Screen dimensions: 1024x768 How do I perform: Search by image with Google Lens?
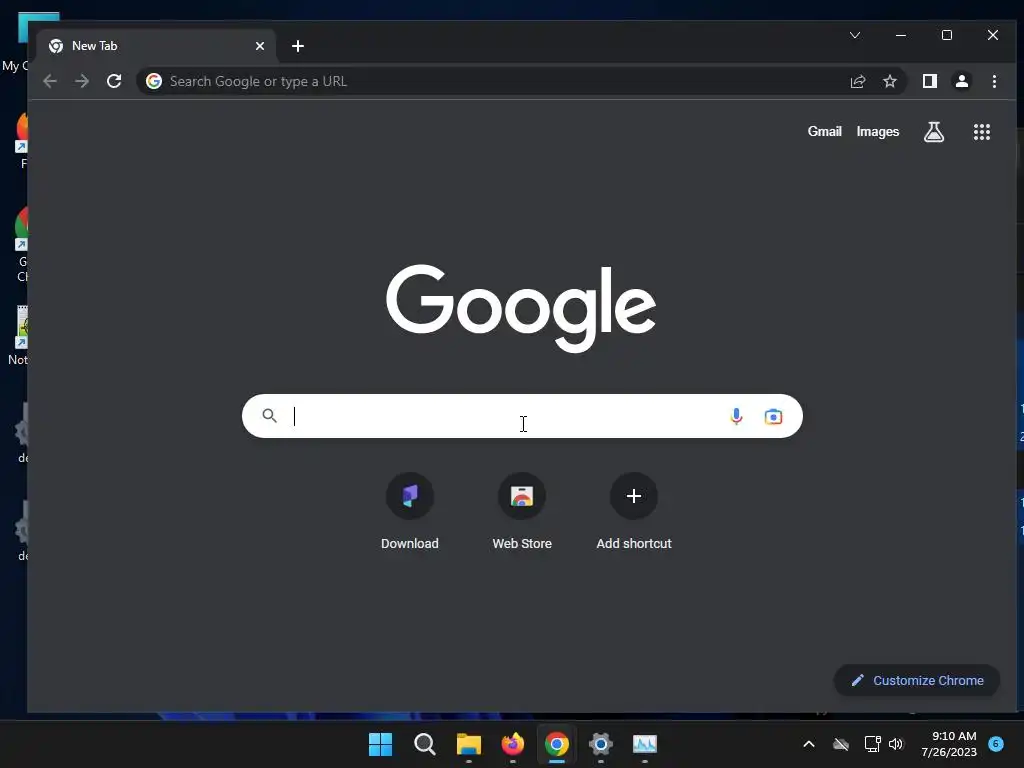point(773,416)
